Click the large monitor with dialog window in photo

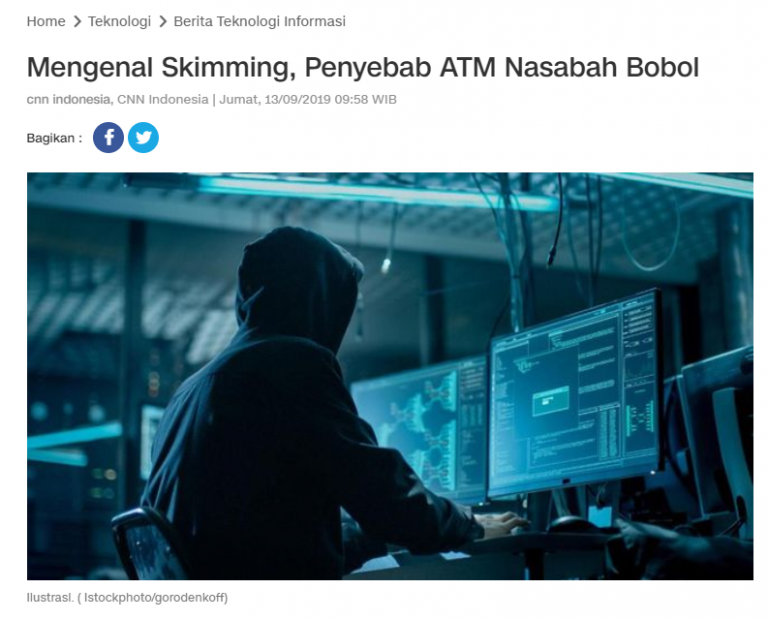576,394
